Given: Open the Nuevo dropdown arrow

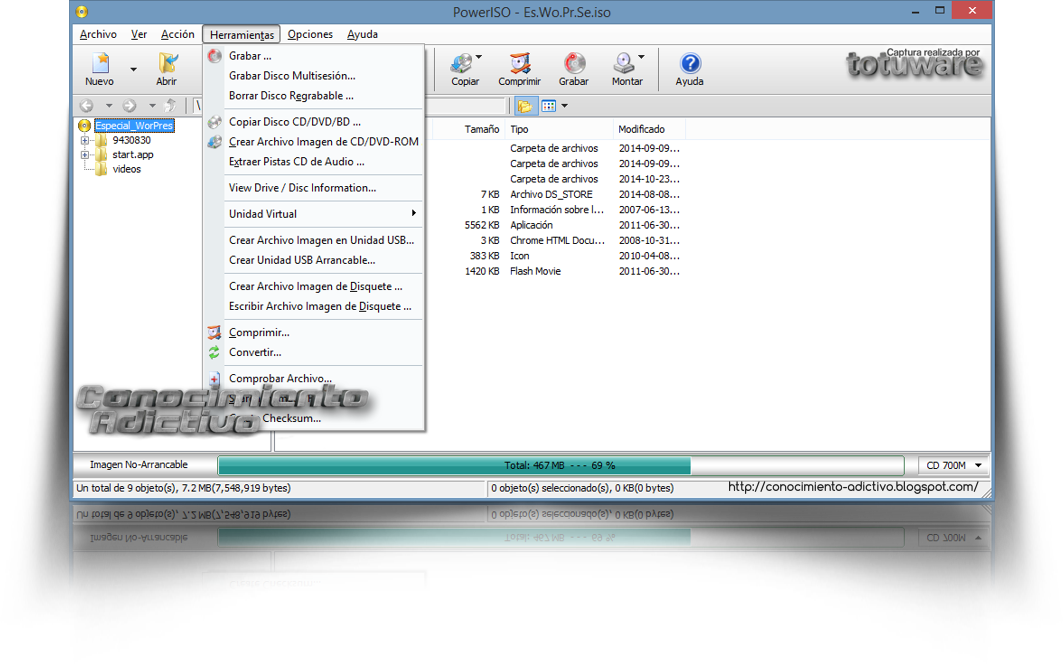Looking at the screenshot, I should pos(134,69).
